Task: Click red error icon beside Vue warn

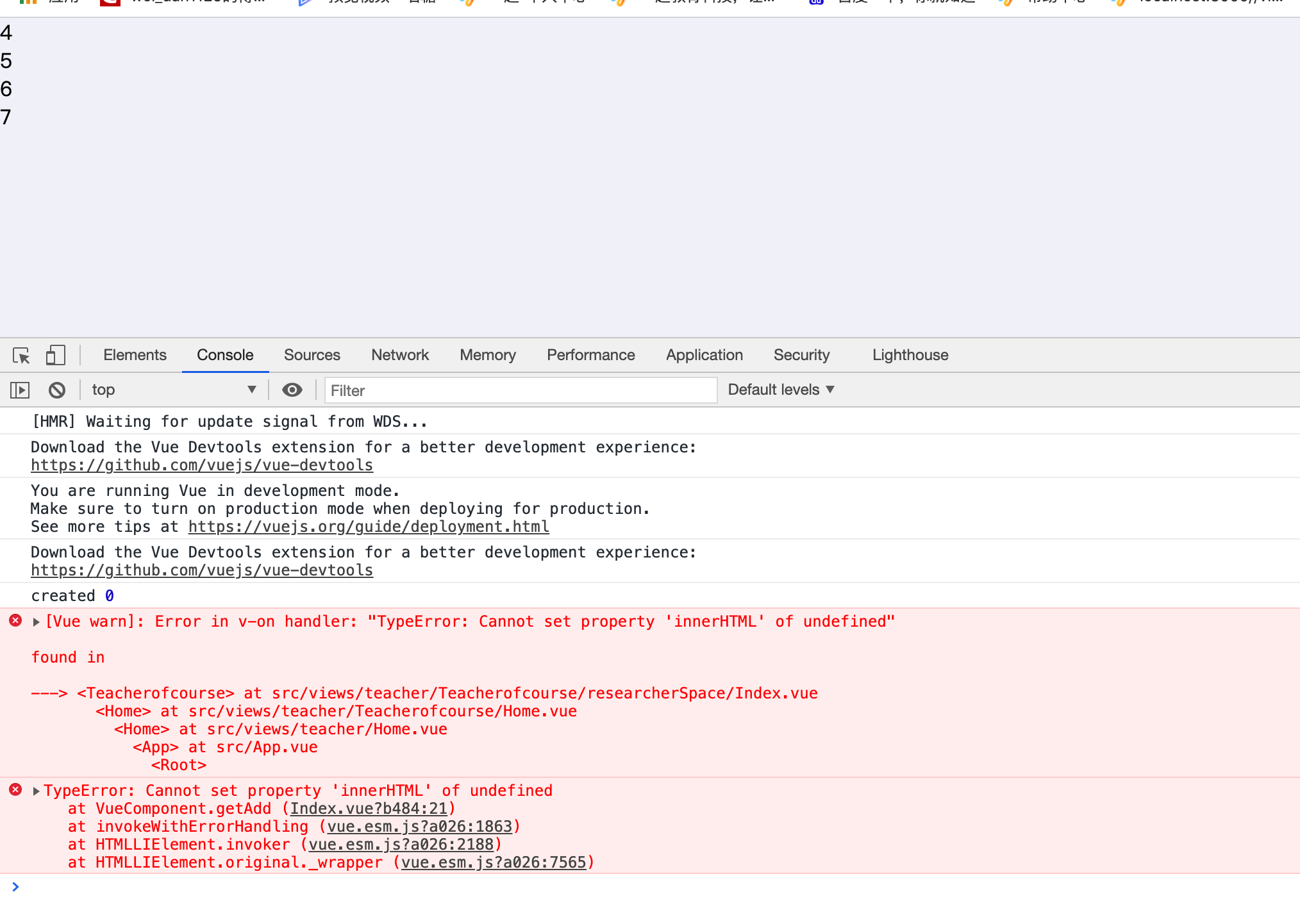Action: pos(15,621)
